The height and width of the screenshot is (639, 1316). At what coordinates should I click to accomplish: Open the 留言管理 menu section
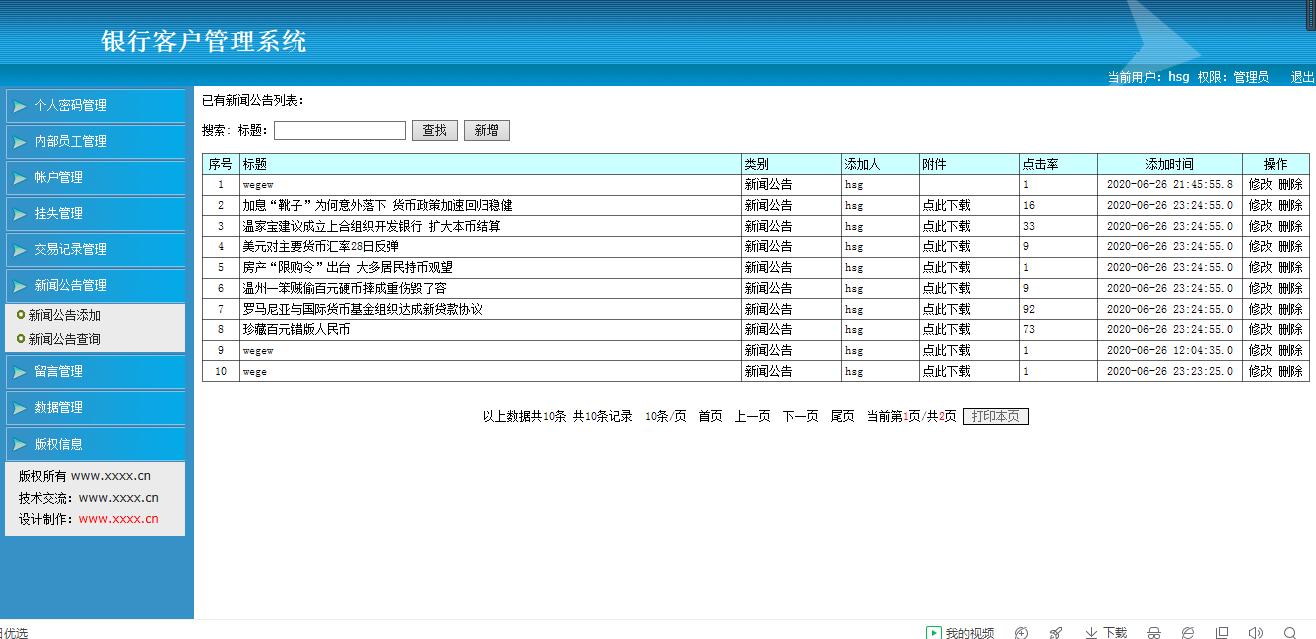(x=96, y=372)
